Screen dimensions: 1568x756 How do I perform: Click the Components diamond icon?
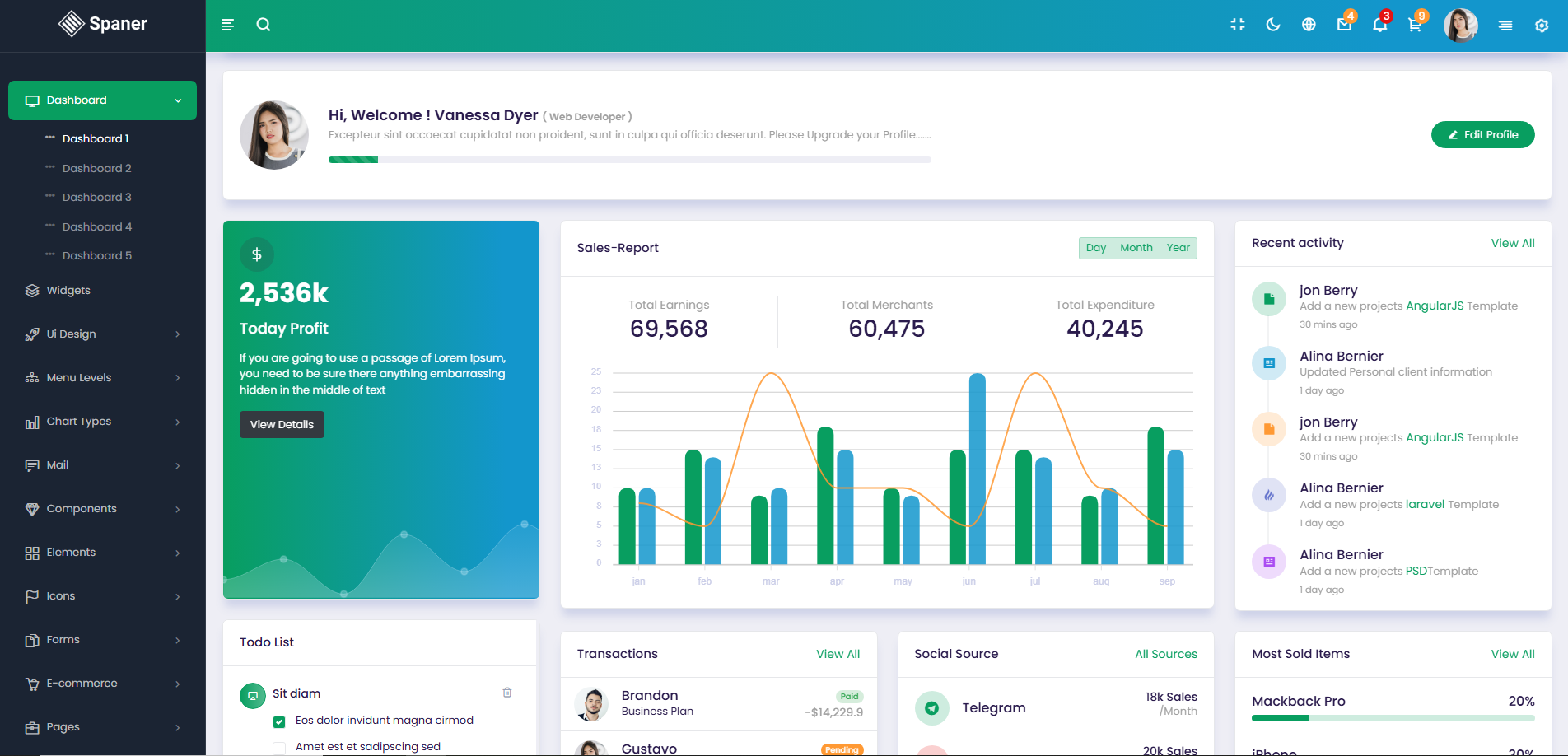pyautogui.click(x=32, y=509)
